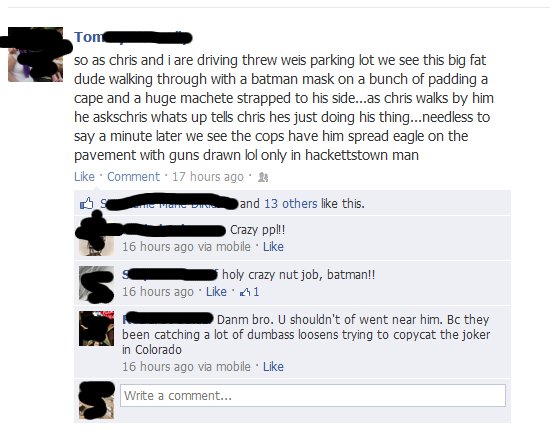Like the 'holy crazy nut job, batman!!' comment
The height and width of the screenshot is (434, 558).
click(x=216, y=292)
